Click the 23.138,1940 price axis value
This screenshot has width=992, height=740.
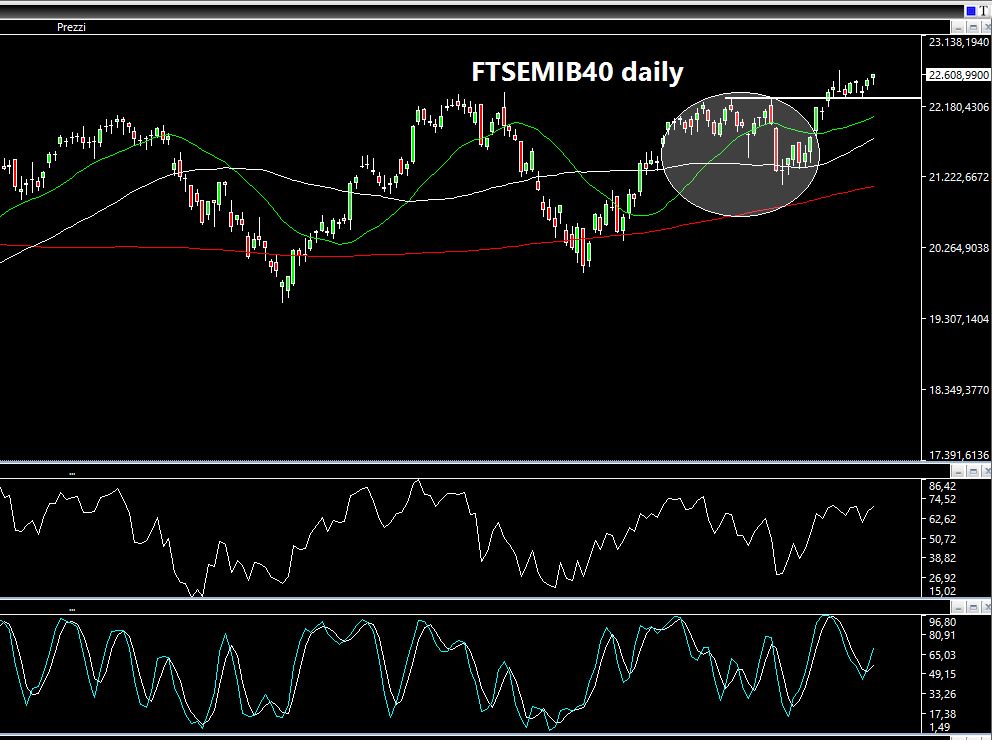958,42
